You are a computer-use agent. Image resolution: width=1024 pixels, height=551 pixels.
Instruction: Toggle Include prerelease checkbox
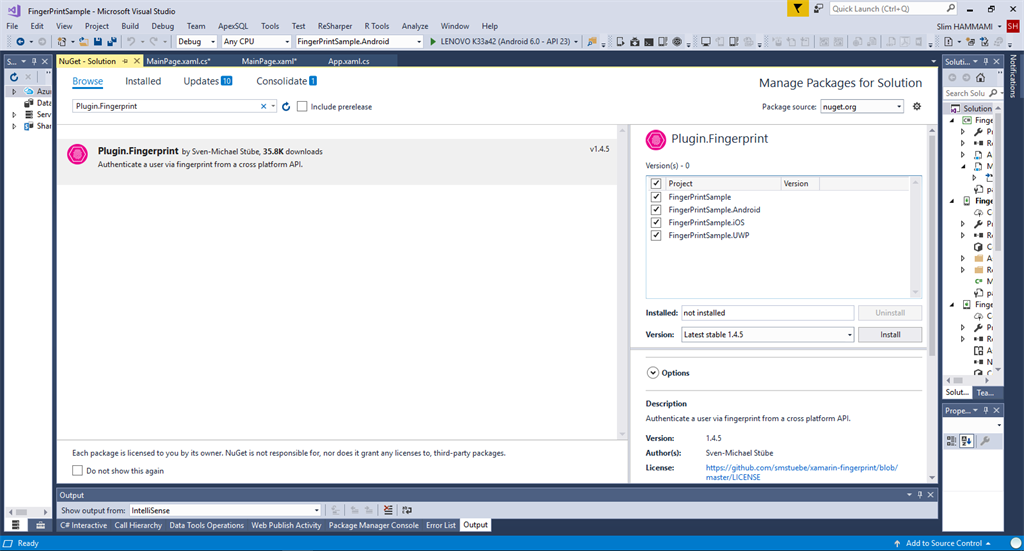click(302, 106)
